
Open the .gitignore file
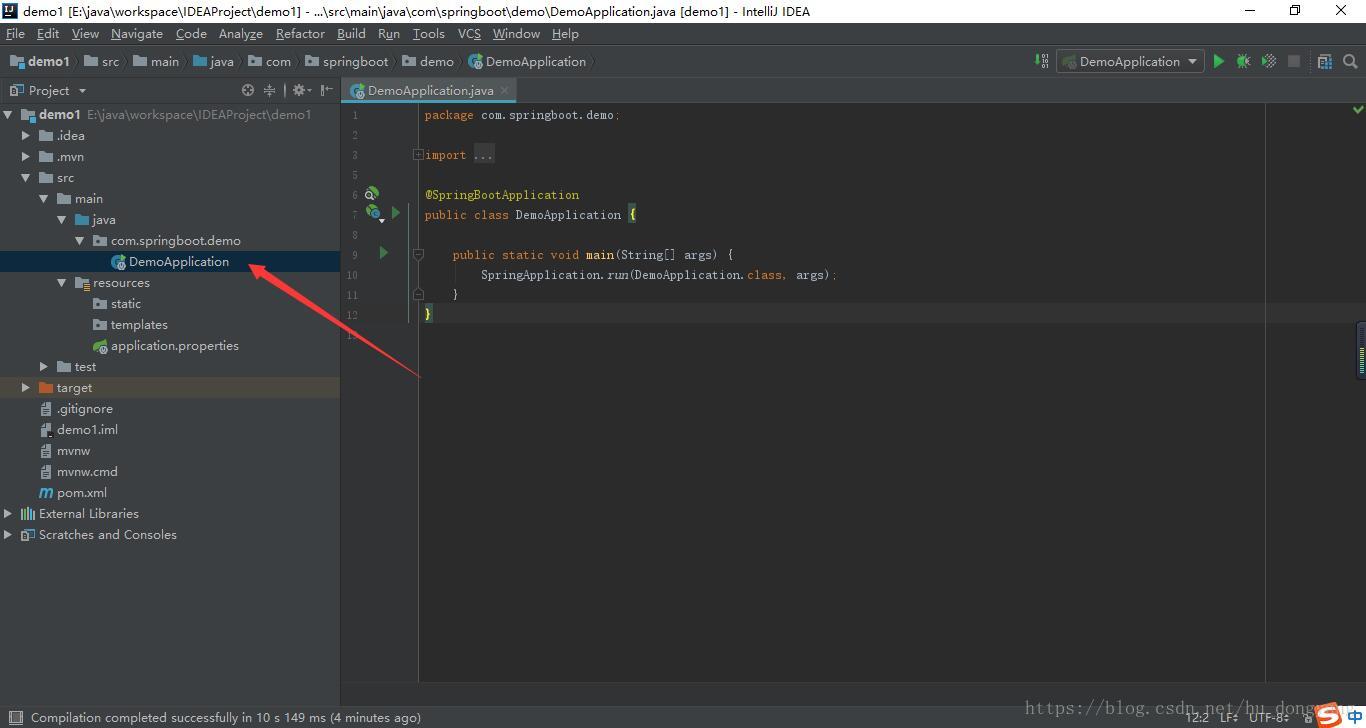pos(76,408)
